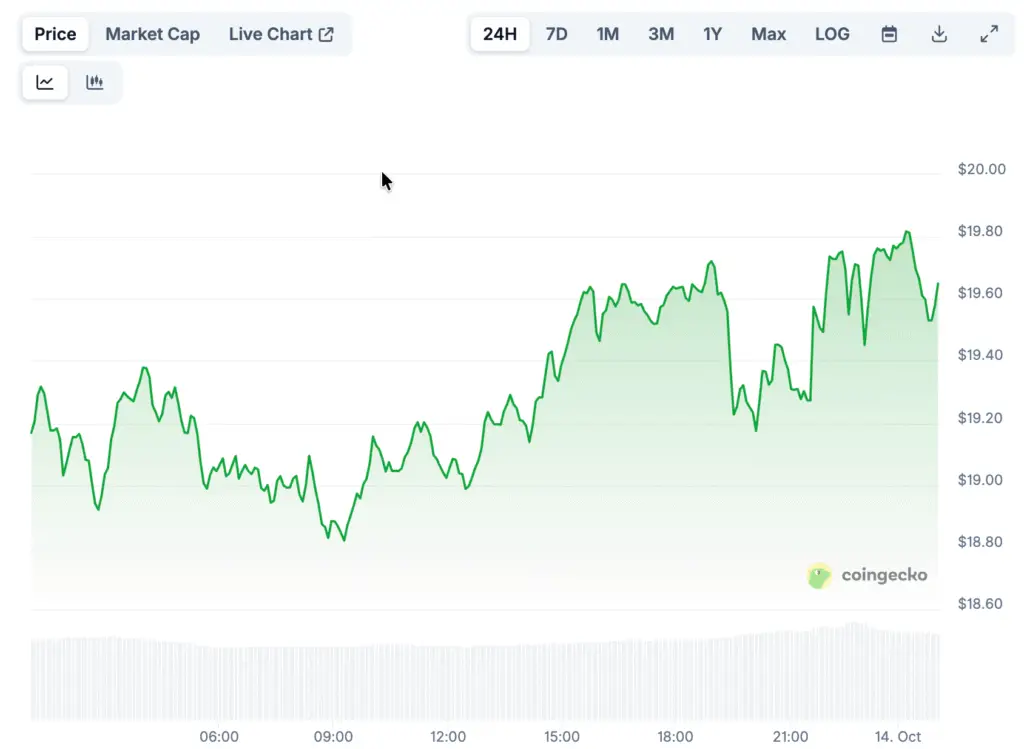Download the chart data

click(x=939, y=34)
